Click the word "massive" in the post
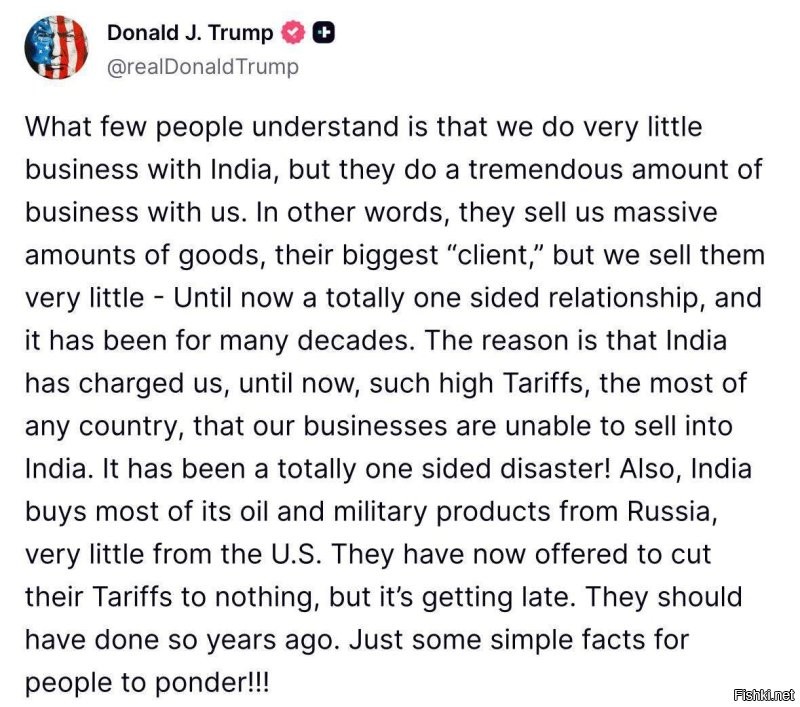Screen dimensions: 800x707 665,212
